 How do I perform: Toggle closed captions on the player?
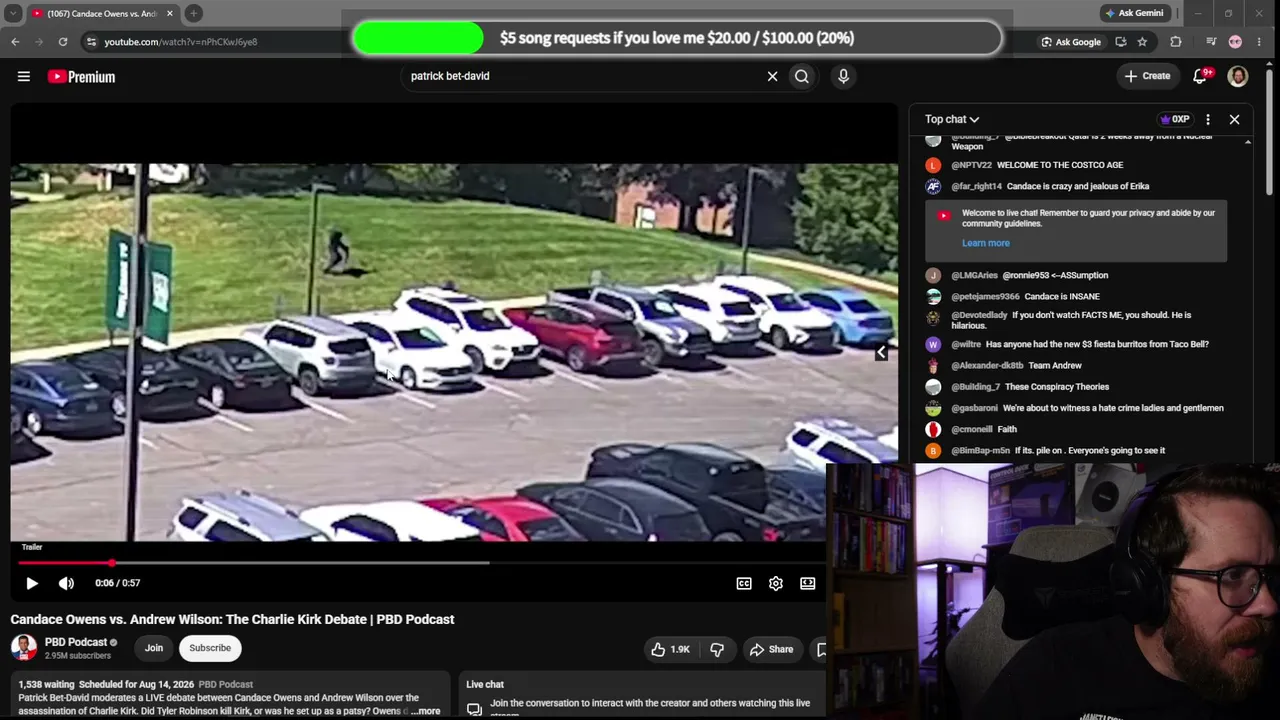pyautogui.click(x=744, y=583)
